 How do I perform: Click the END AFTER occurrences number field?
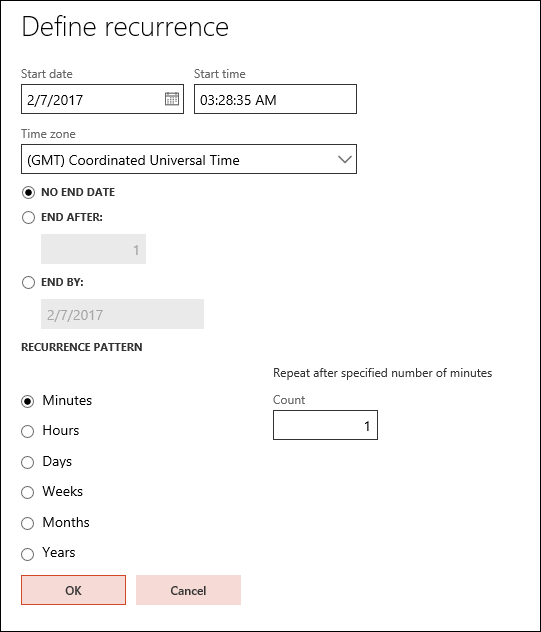94,249
